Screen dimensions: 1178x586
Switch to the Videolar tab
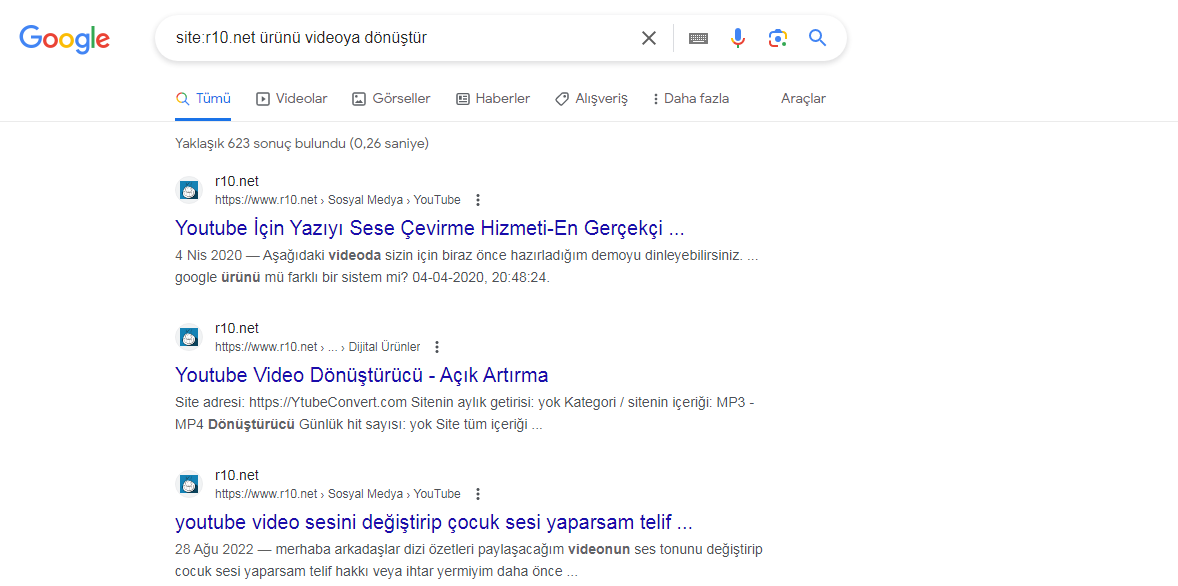291,98
